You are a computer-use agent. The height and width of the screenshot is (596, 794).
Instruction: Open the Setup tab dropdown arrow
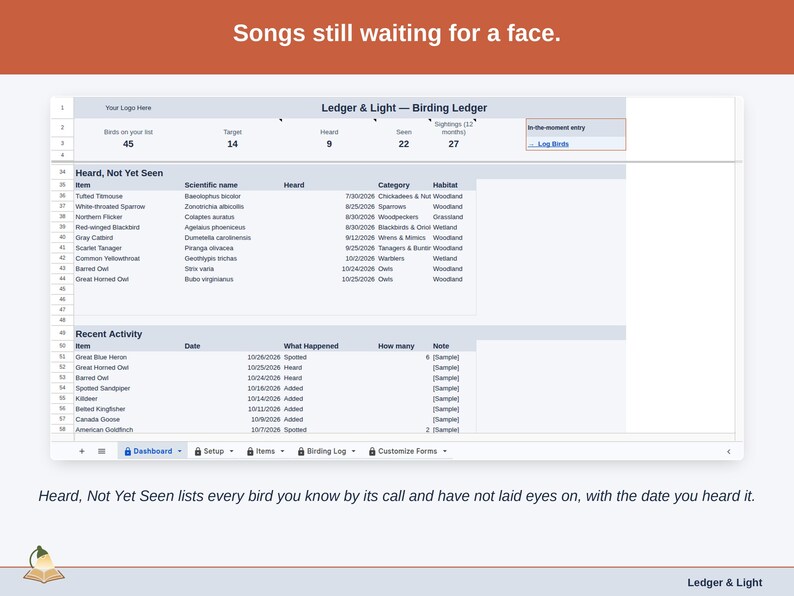point(231,451)
